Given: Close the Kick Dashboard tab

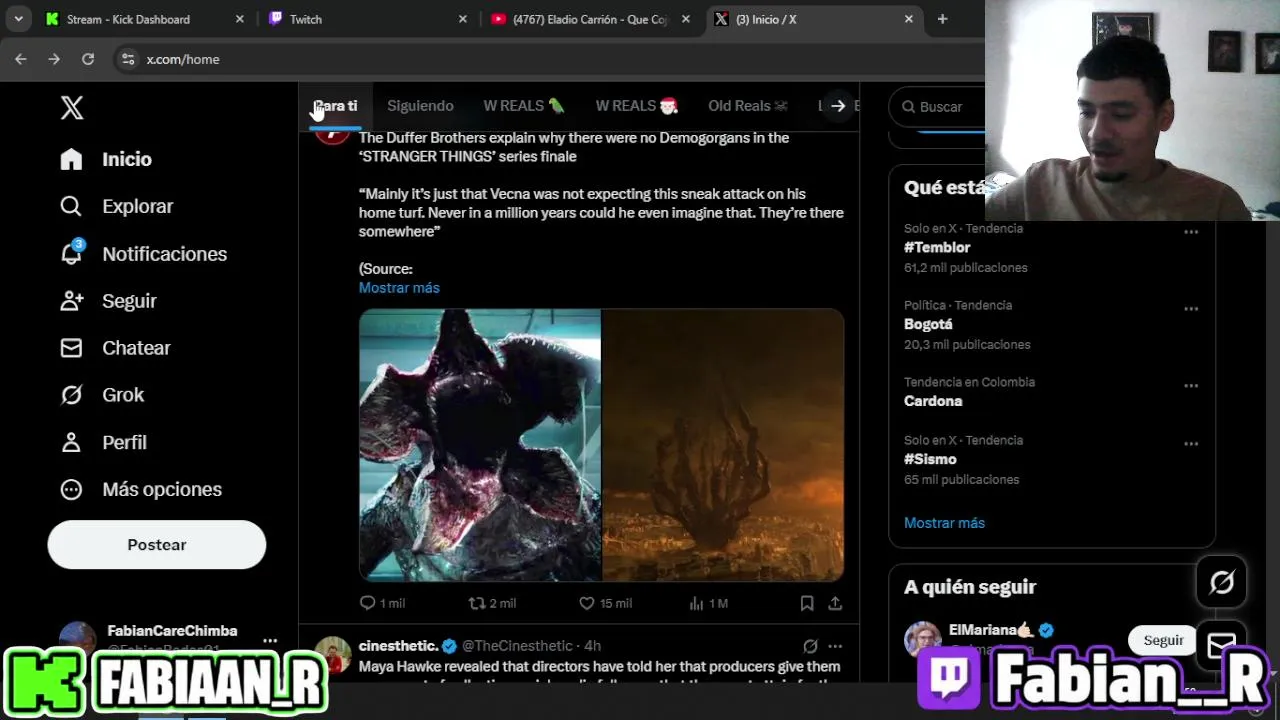Looking at the screenshot, I should pyautogui.click(x=239, y=19).
